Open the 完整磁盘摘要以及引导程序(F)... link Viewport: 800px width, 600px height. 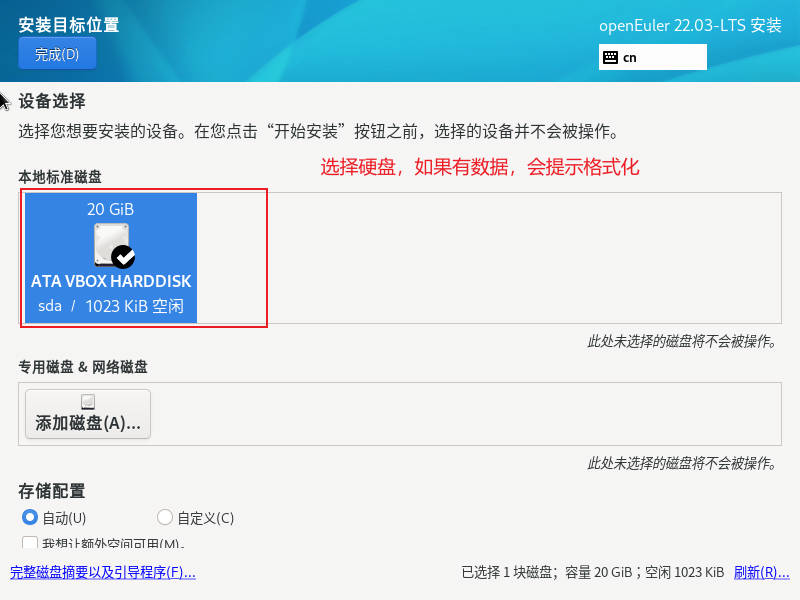click(103, 572)
